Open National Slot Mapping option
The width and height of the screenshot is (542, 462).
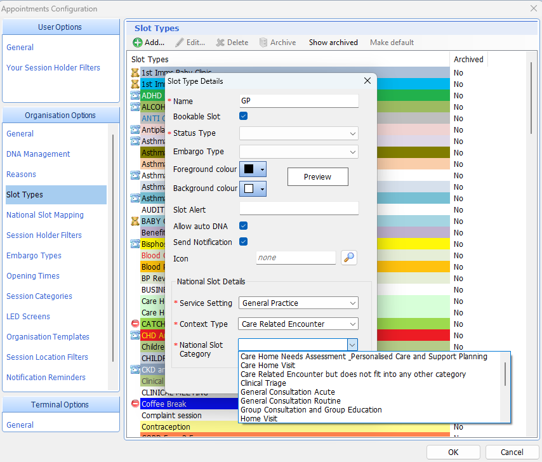(x=45, y=215)
